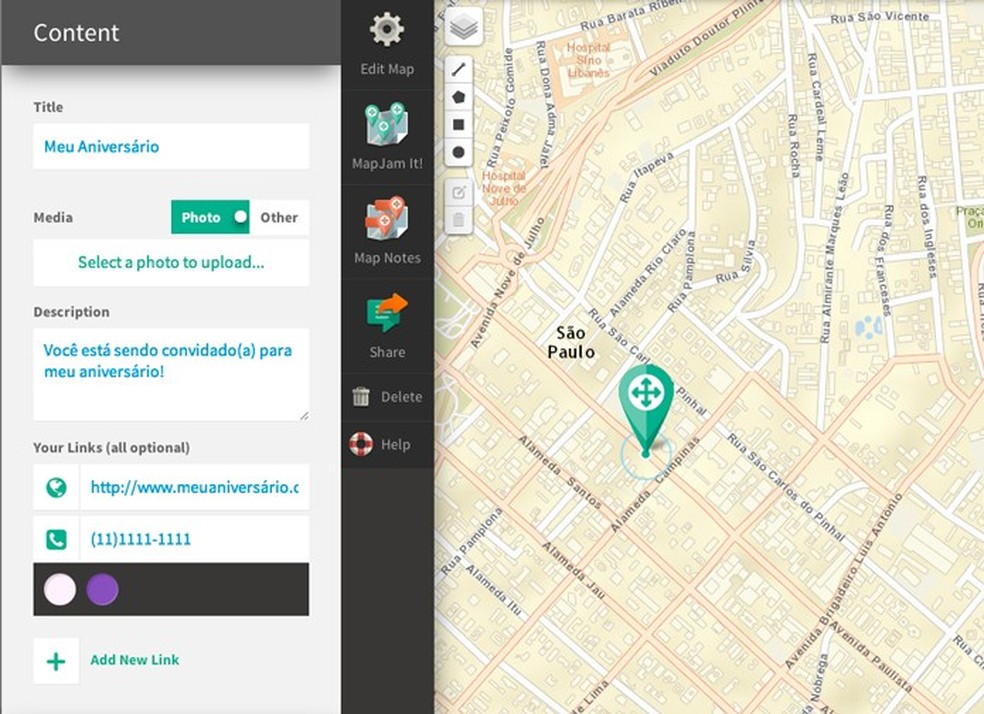Viewport: 984px width, 714px height.
Task: Click Select a photo to upload
Action: pyautogui.click(x=171, y=262)
